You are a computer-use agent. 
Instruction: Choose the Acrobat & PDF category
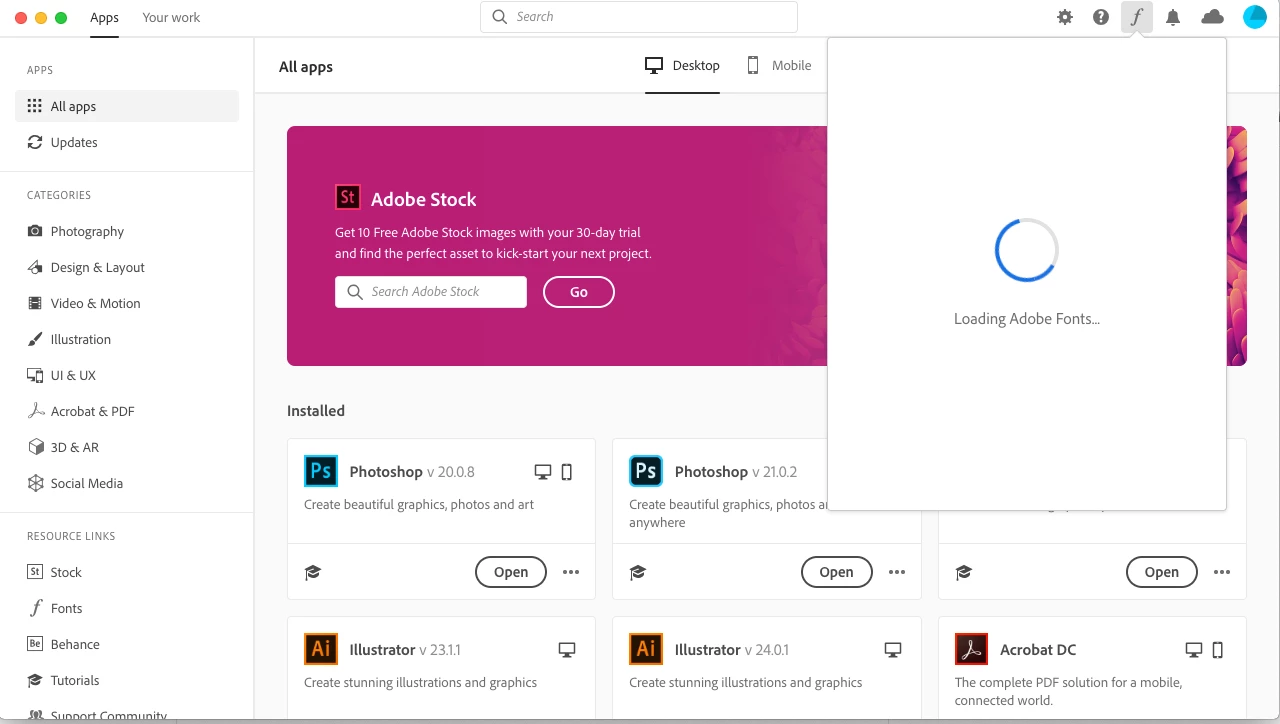tap(127, 411)
